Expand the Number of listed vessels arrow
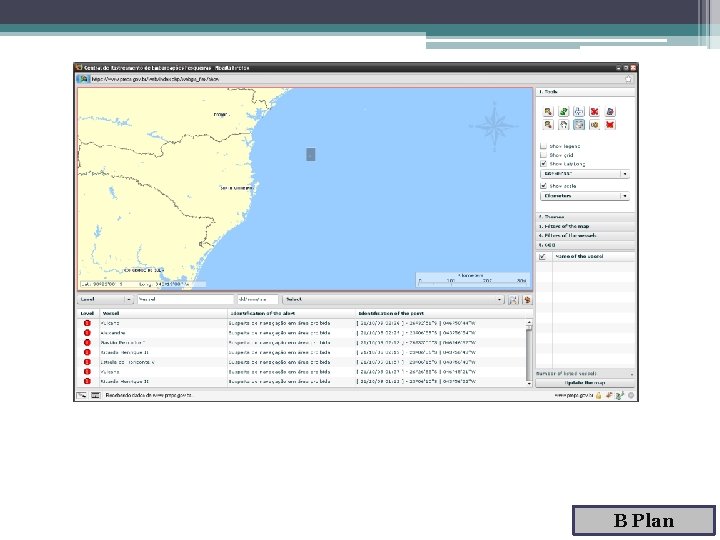The image size is (720, 540). pos(631,374)
